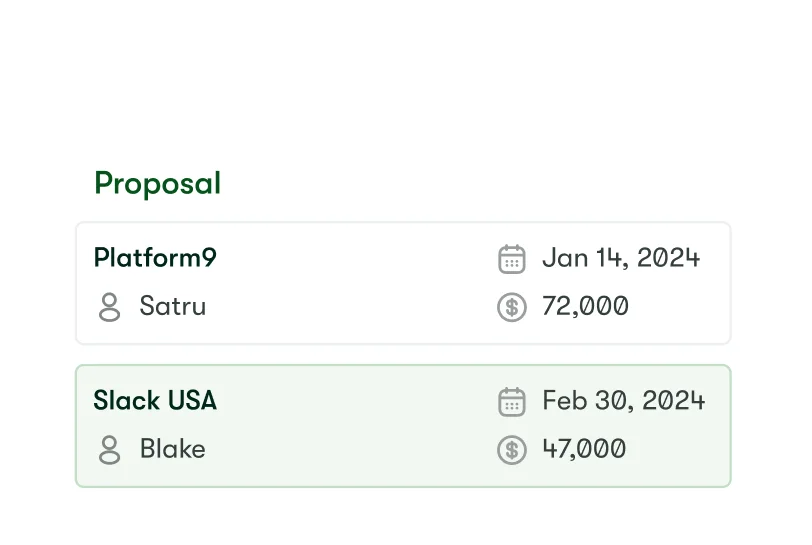Image resolution: width=812 pixels, height=545 pixels.
Task: Click the 72,000 deal amount
Action: (585, 306)
